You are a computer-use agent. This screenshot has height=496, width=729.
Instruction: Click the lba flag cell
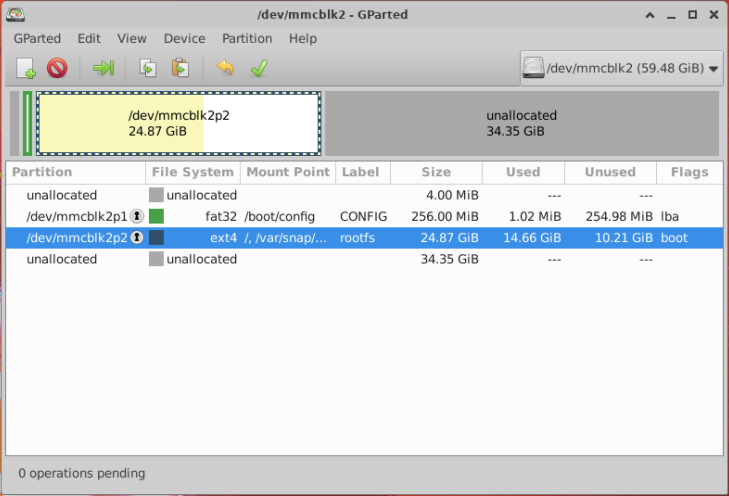pos(669,217)
